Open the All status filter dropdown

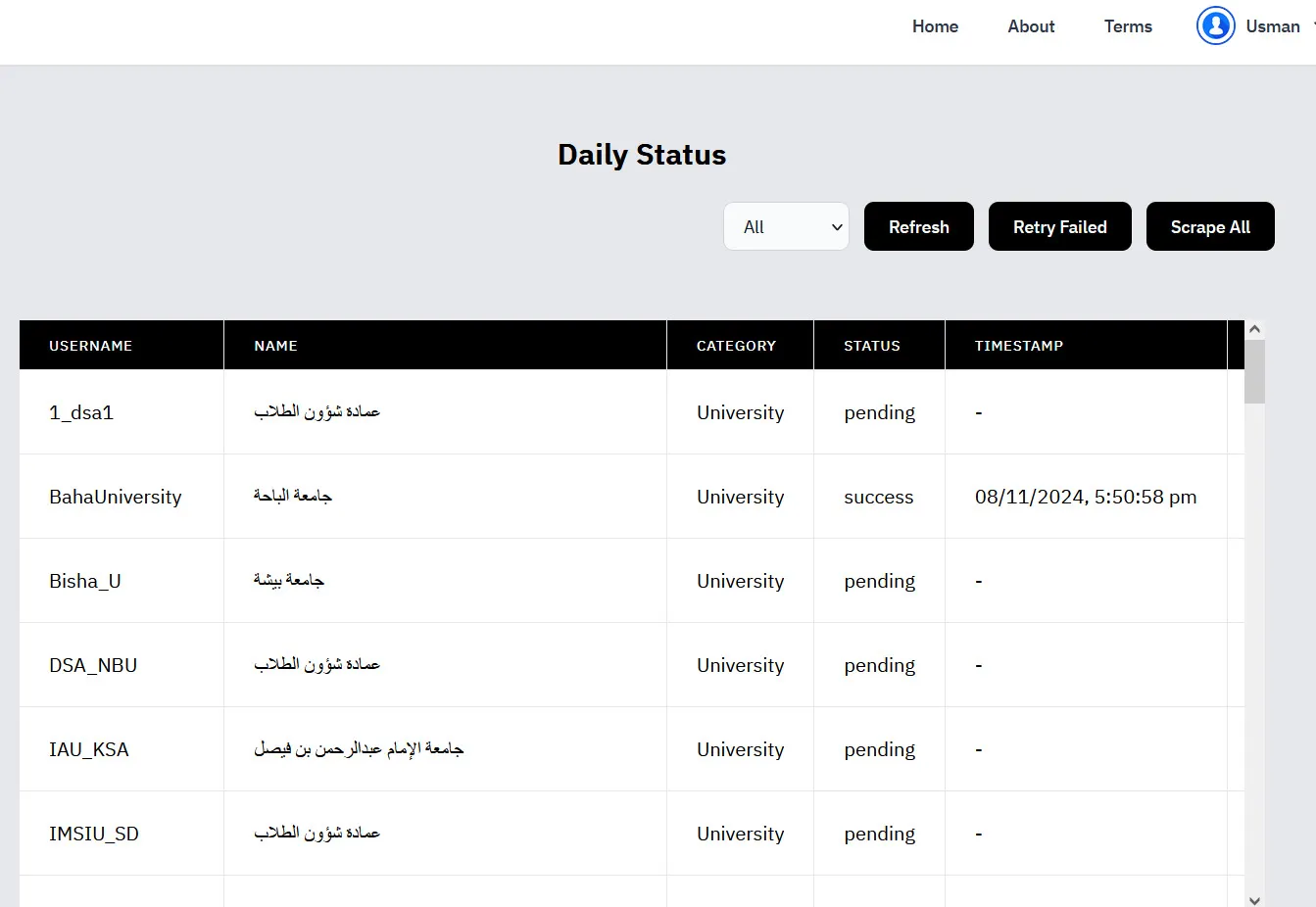pyautogui.click(x=787, y=226)
